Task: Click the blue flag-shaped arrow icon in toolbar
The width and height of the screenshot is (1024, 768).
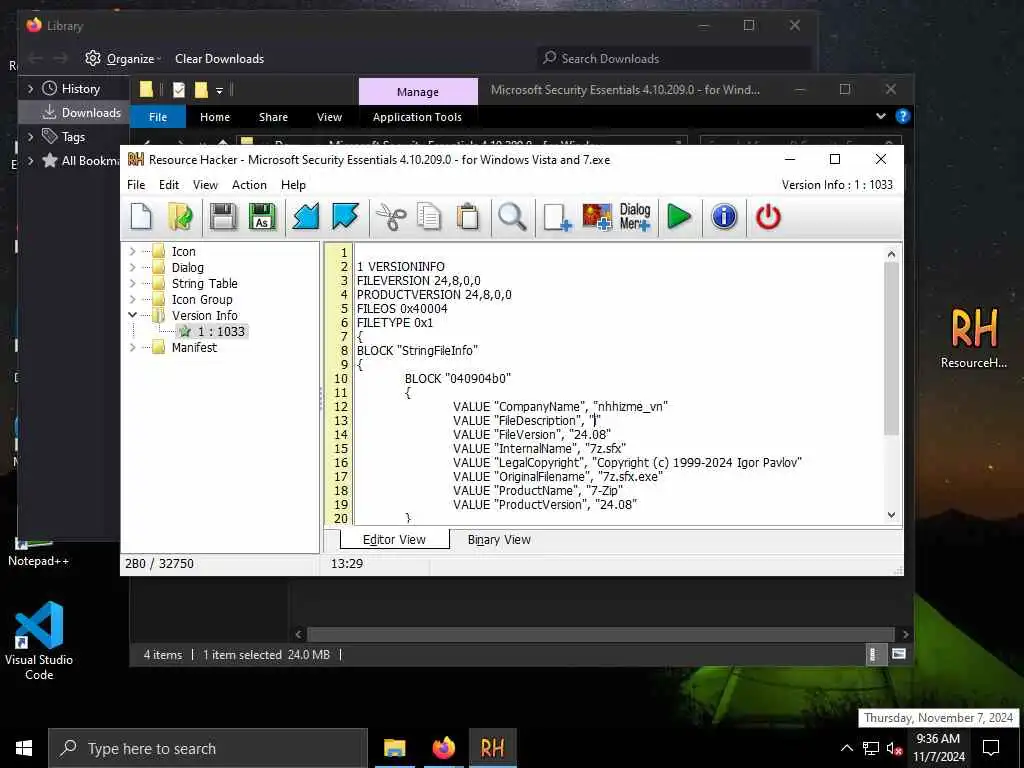Action: click(x=345, y=217)
